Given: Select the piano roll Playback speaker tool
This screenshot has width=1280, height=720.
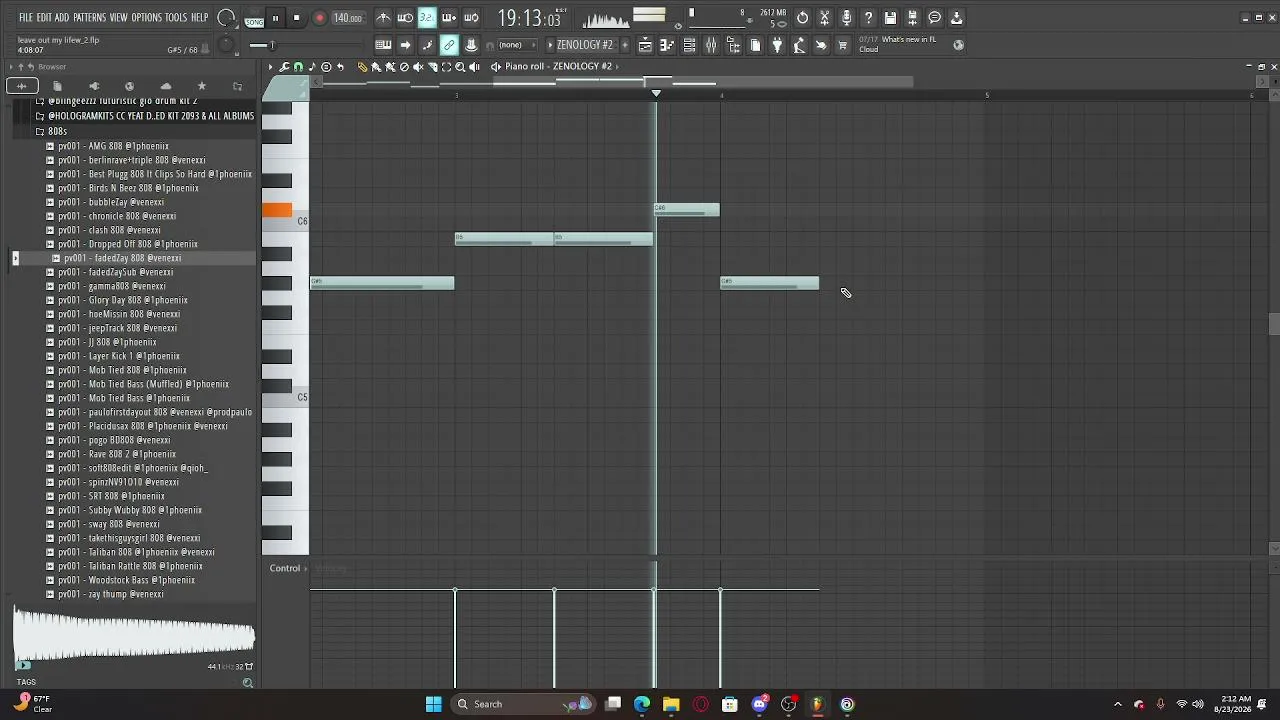Looking at the screenshot, I should click(x=474, y=67).
